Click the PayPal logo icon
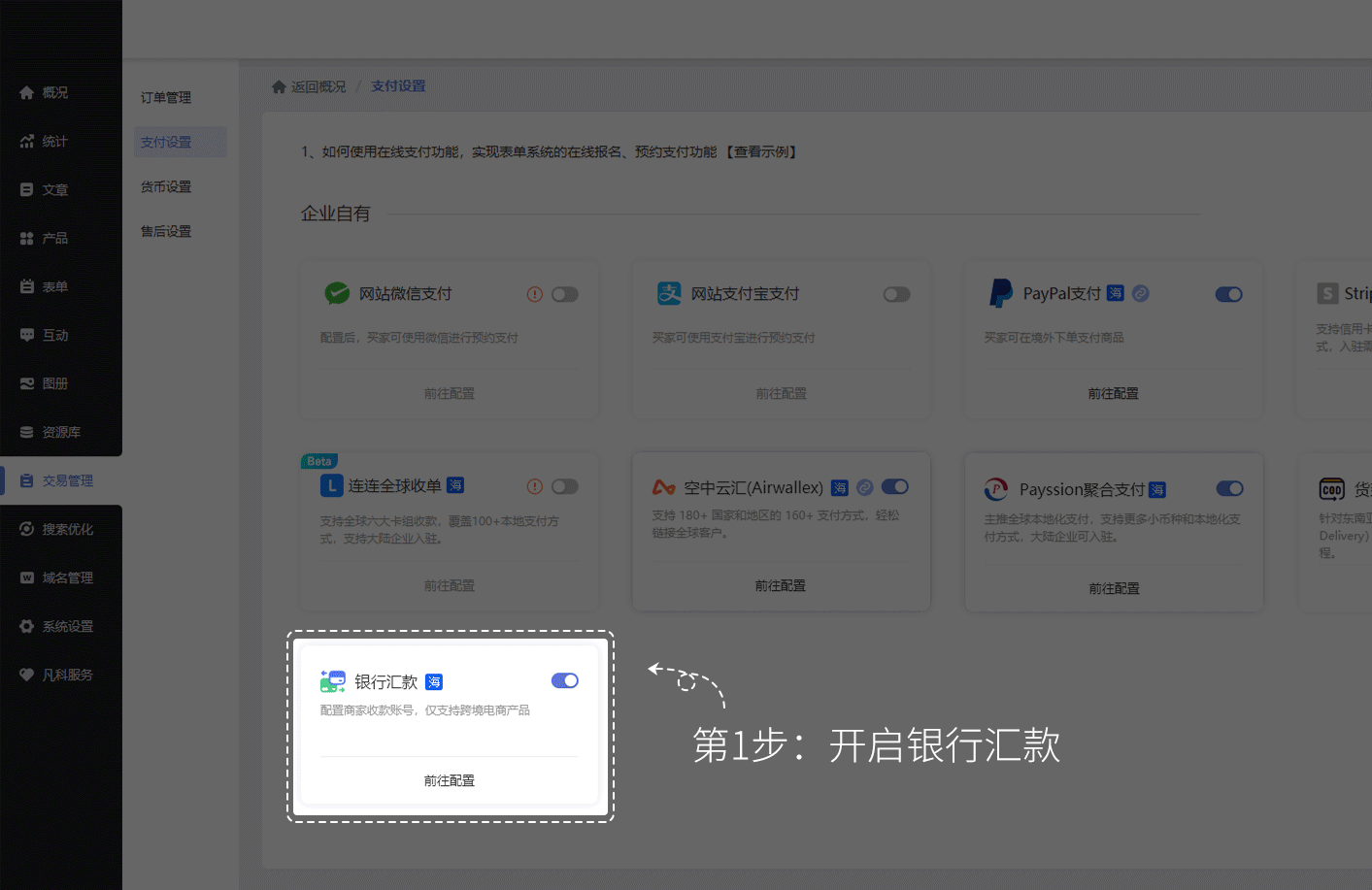This screenshot has height=890, width=1372. [1000, 293]
